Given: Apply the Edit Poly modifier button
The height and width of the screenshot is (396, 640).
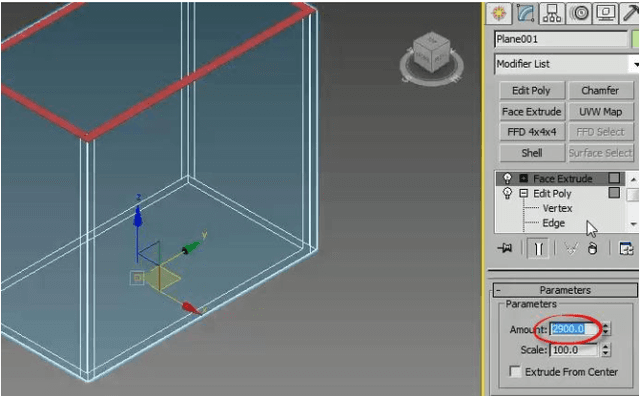Looking at the screenshot, I should [x=532, y=90].
